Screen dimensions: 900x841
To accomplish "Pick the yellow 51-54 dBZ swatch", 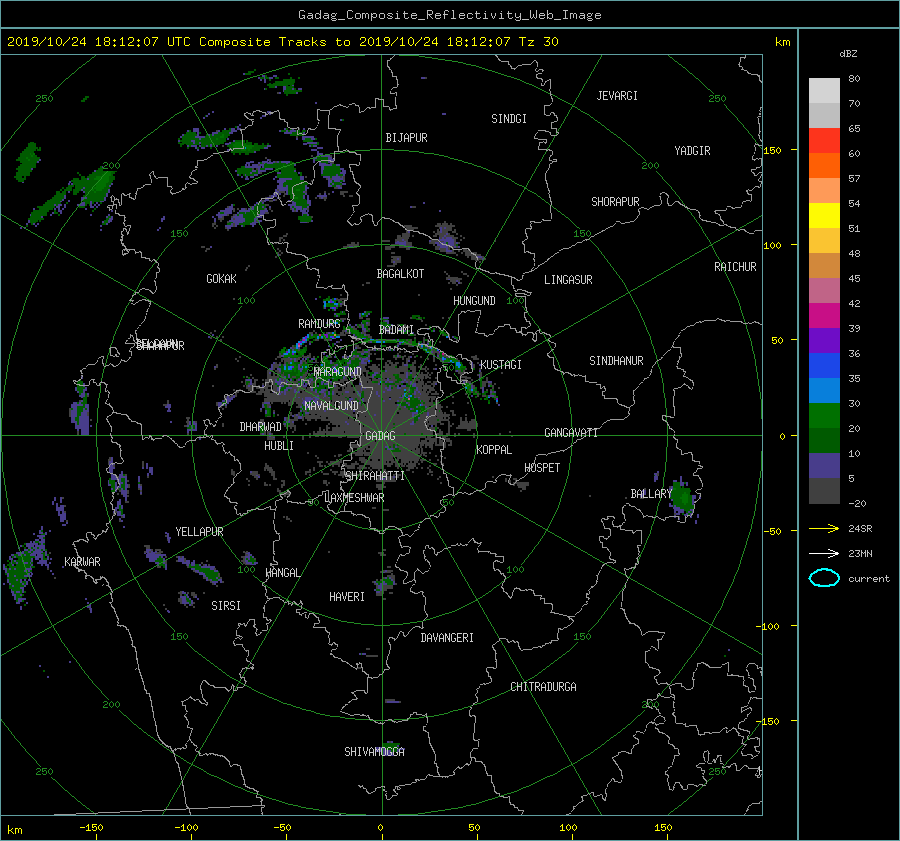I will pyautogui.click(x=824, y=216).
